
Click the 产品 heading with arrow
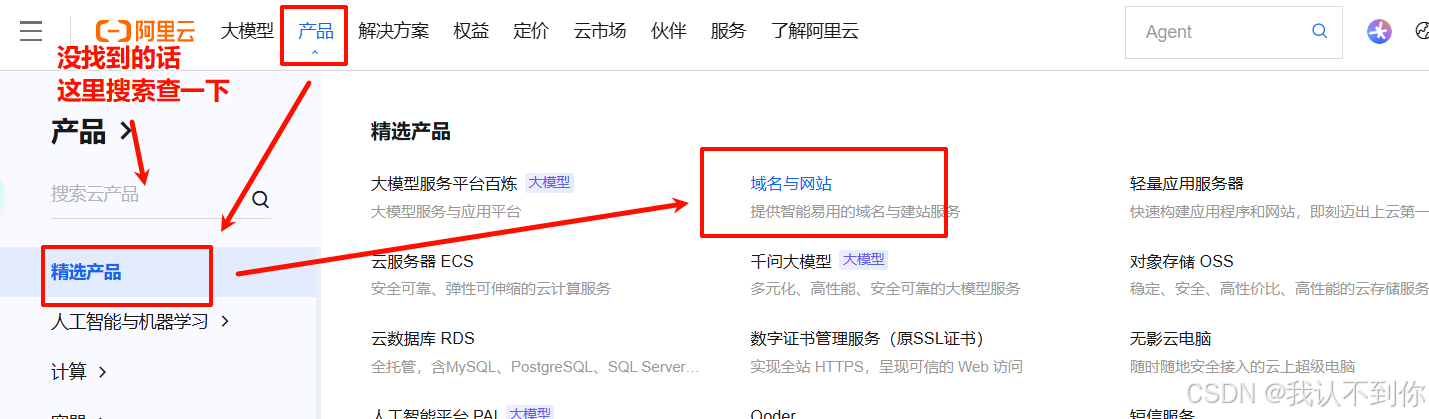(92, 131)
